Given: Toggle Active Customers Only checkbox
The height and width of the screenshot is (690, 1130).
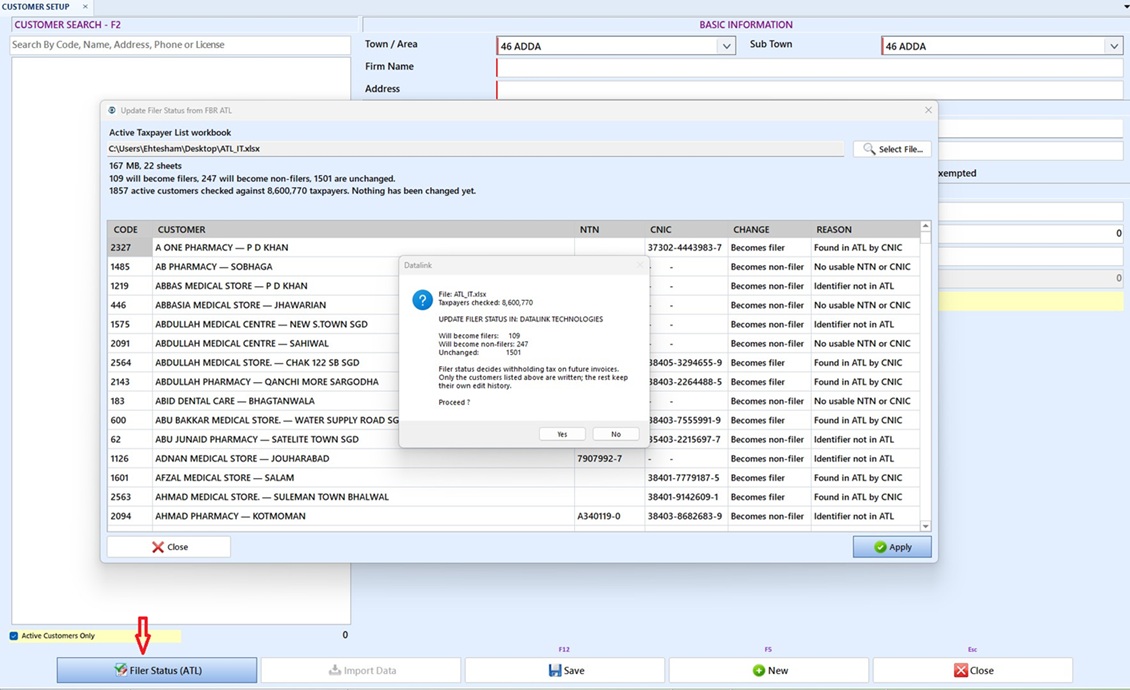Looking at the screenshot, I should 14,636.
